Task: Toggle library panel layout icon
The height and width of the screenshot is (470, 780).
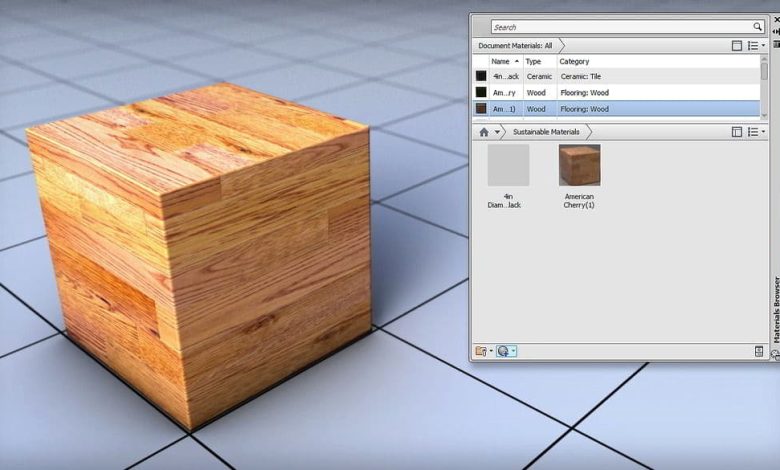Action: (x=737, y=132)
